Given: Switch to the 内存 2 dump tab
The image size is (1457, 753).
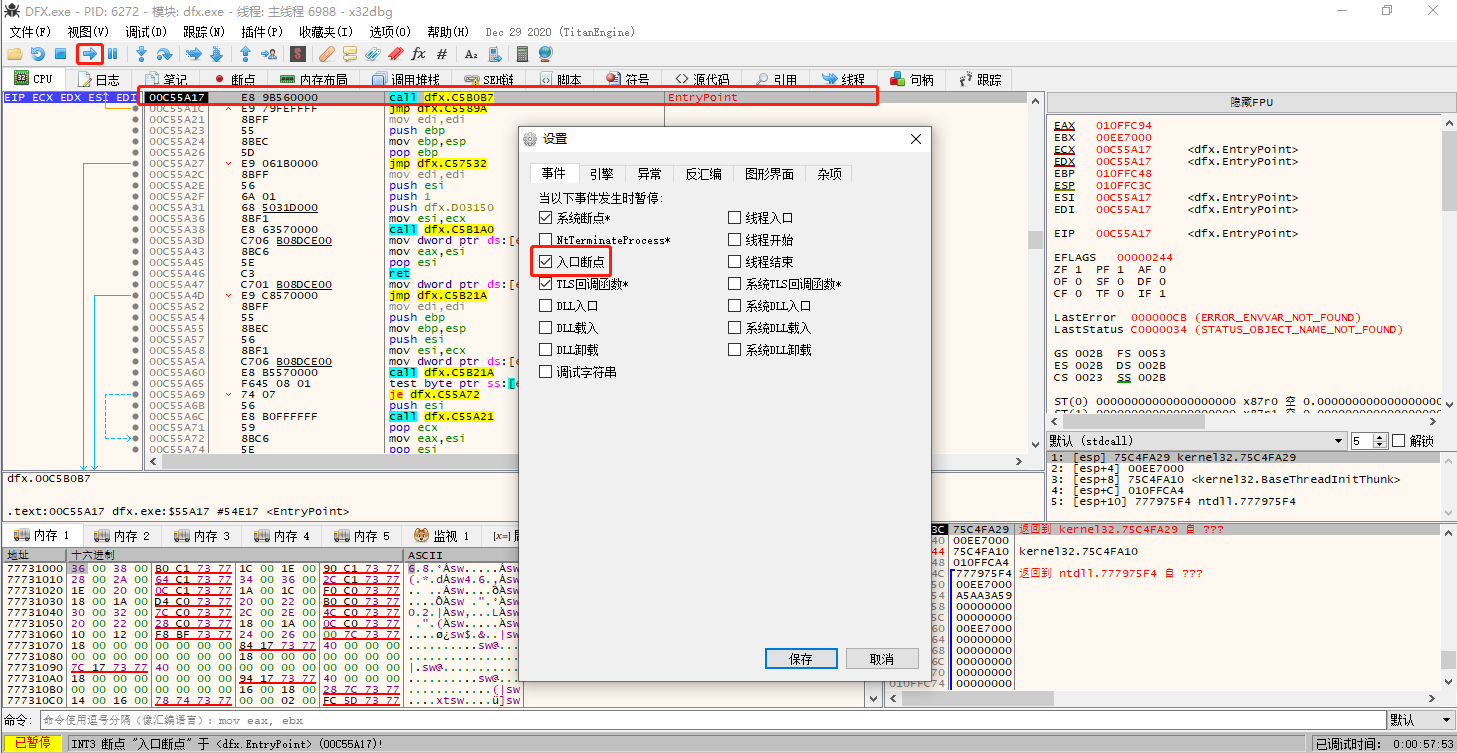Looking at the screenshot, I should click(x=124, y=536).
